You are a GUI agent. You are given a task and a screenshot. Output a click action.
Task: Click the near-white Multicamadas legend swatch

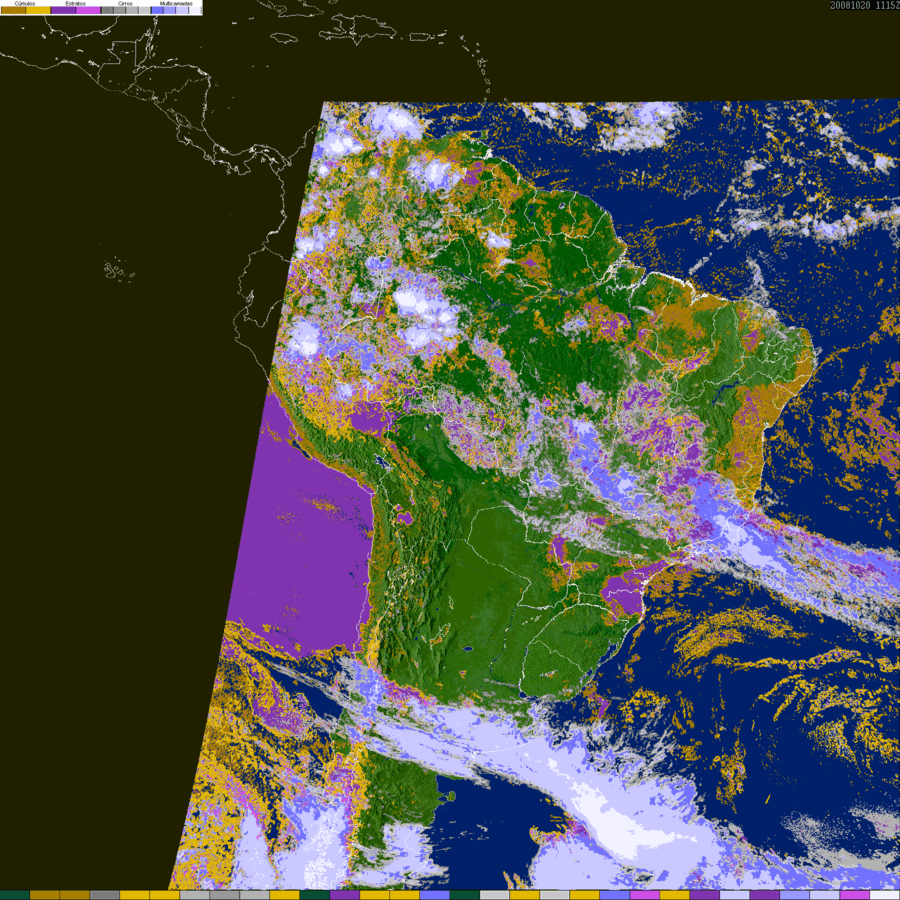(194, 10)
